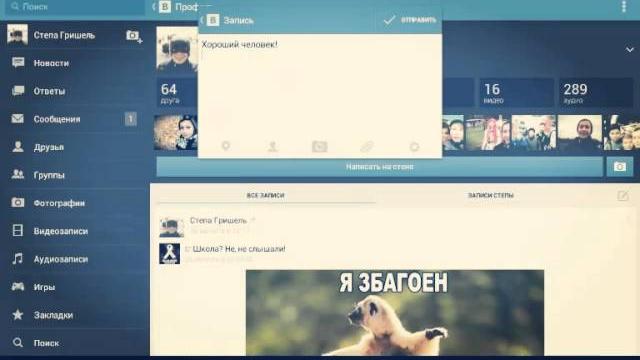The height and width of the screenshot is (360, 640).
Task: Open the Аудиозаписи music note icon
Action: pos(18,258)
